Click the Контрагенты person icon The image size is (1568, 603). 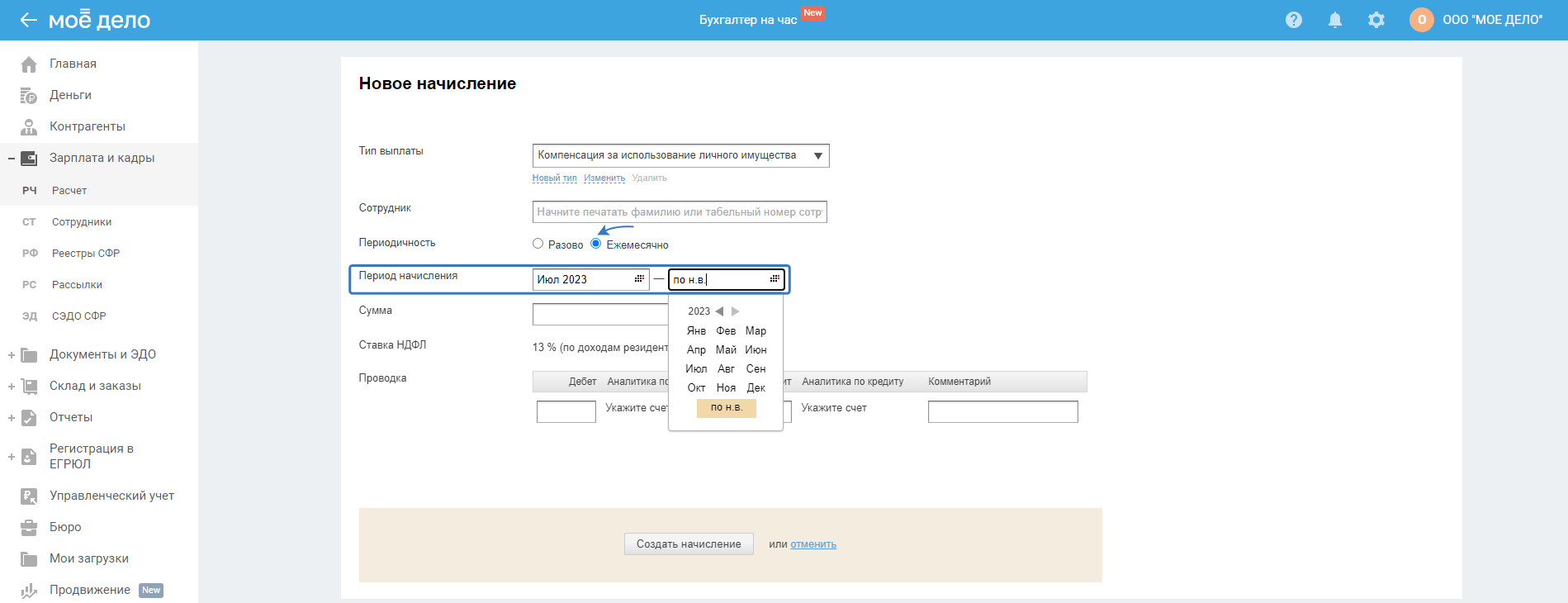29,127
